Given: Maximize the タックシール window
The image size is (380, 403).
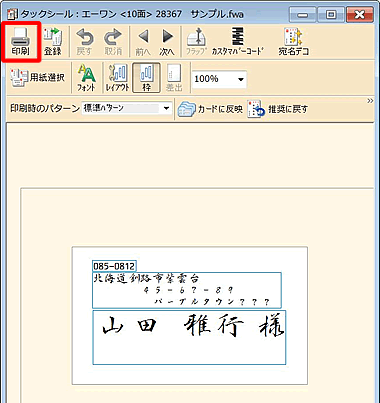Looking at the screenshot, I should [x=331, y=15].
